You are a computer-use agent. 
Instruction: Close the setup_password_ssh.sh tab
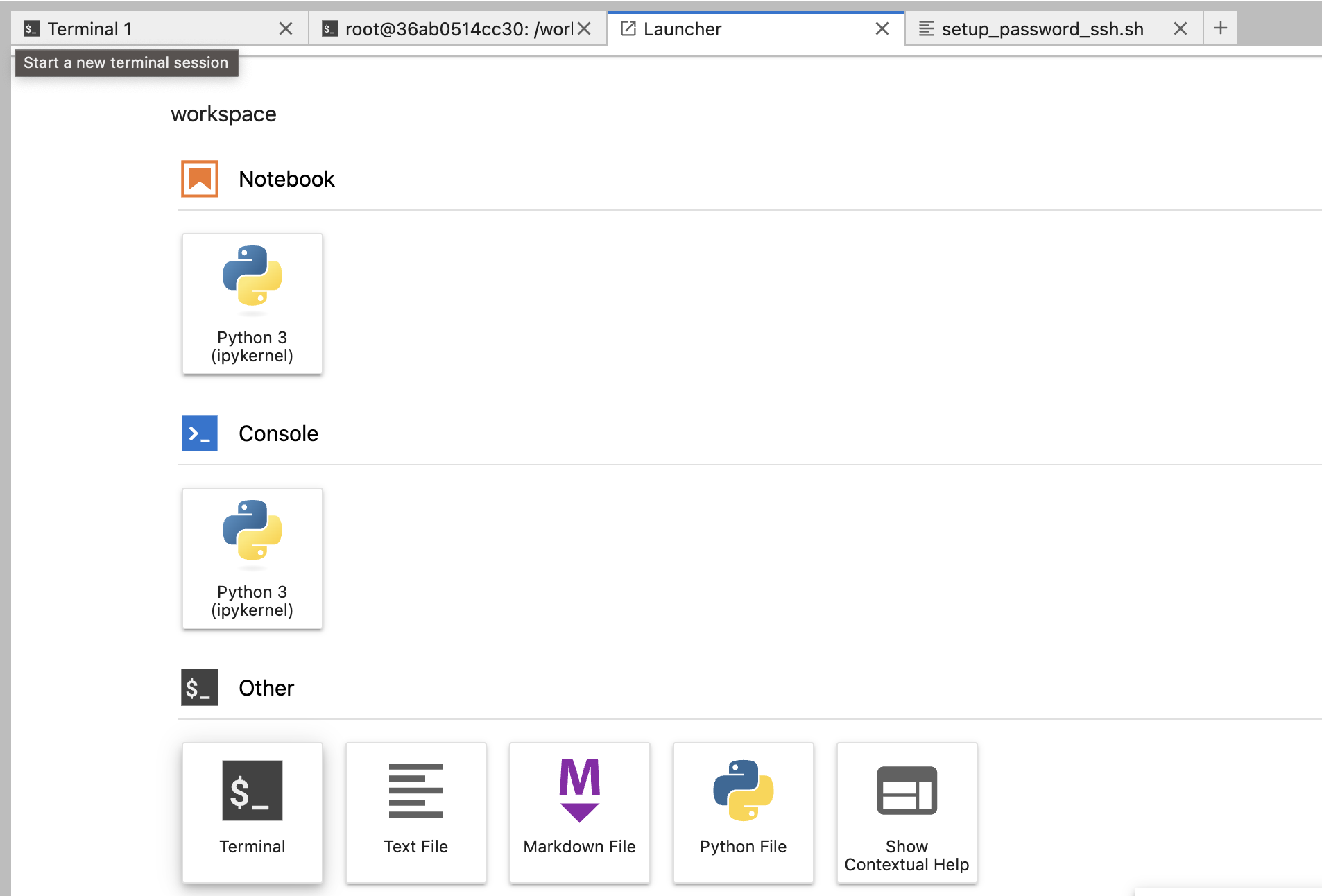[x=1181, y=28]
